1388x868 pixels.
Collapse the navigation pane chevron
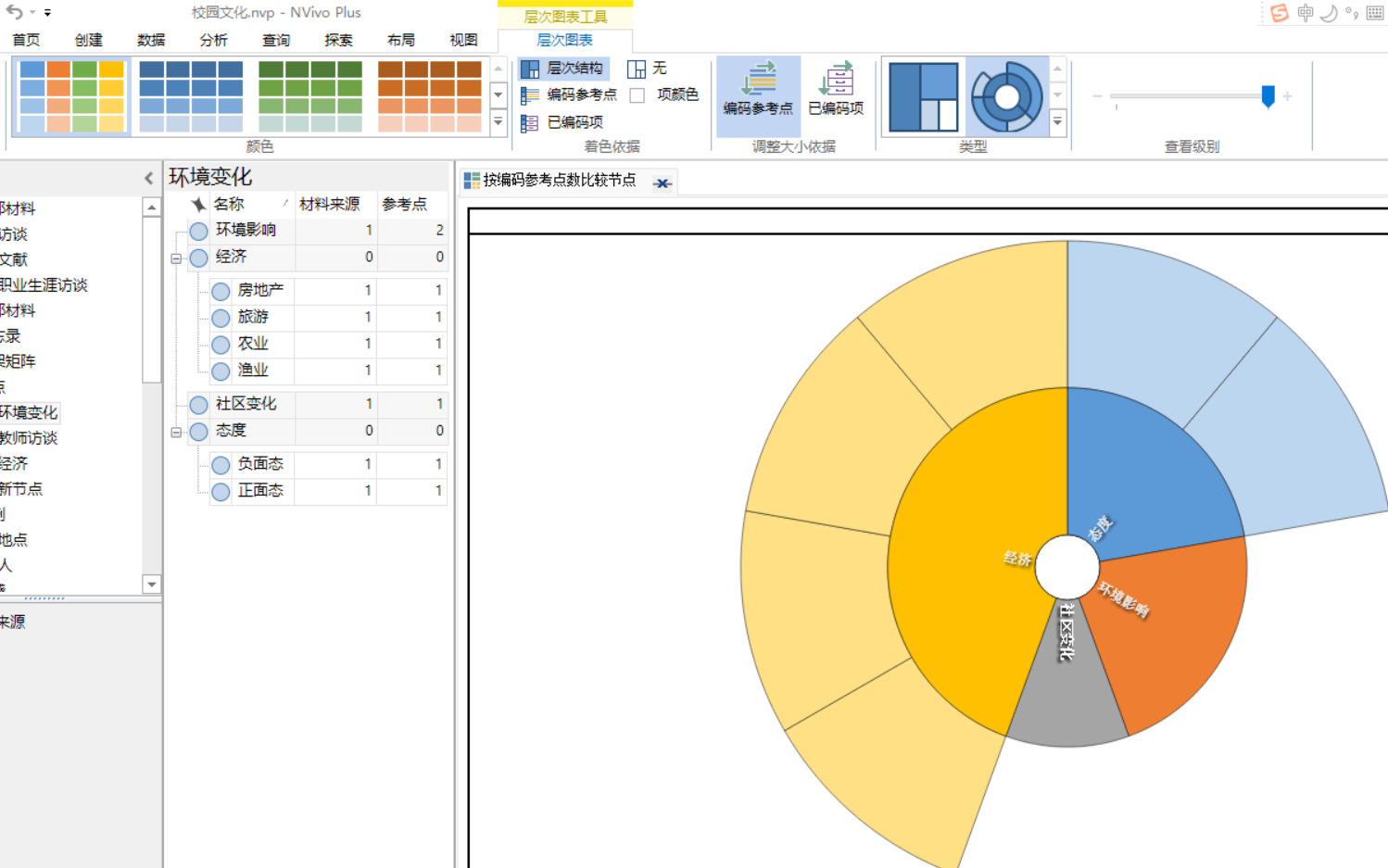pyautogui.click(x=149, y=178)
